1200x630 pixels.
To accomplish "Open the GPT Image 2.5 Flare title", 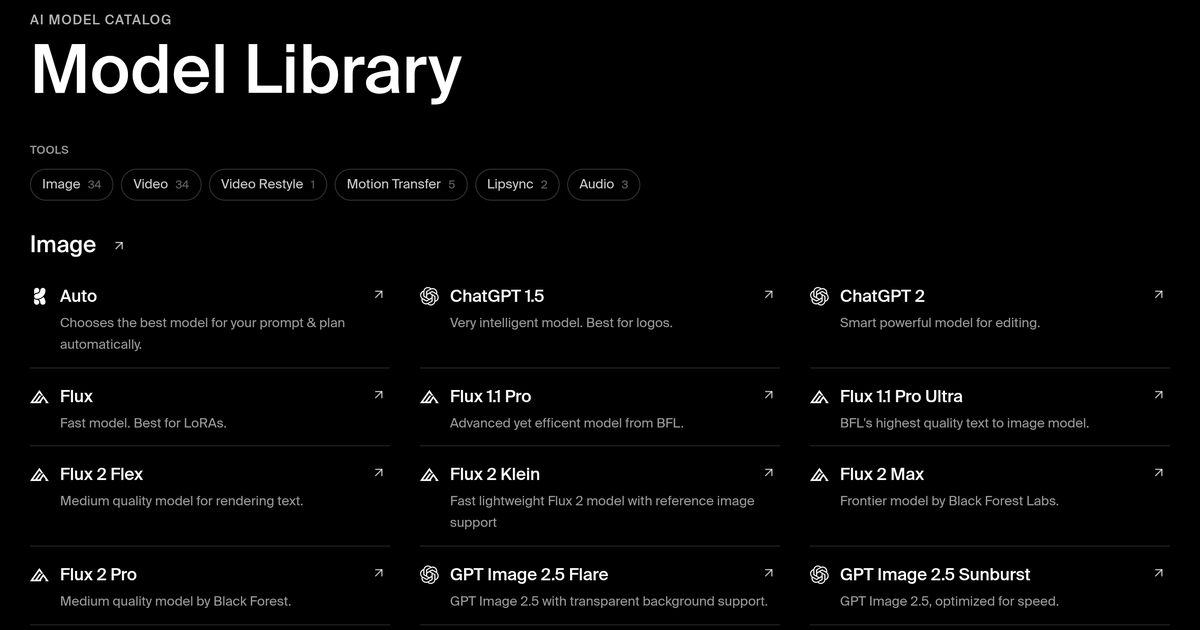I will click(x=529, y=574).
